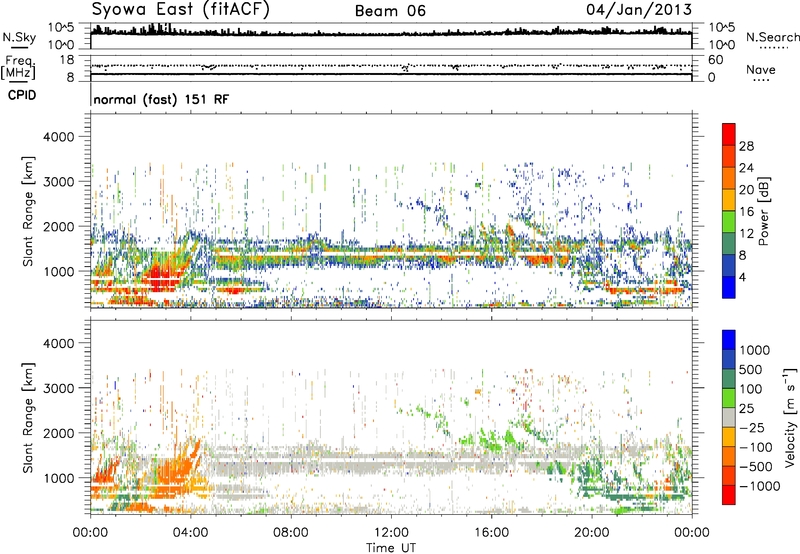
Task: Select the 'Freq. [MHz]' axis label
Action: (x=18, y=68)
